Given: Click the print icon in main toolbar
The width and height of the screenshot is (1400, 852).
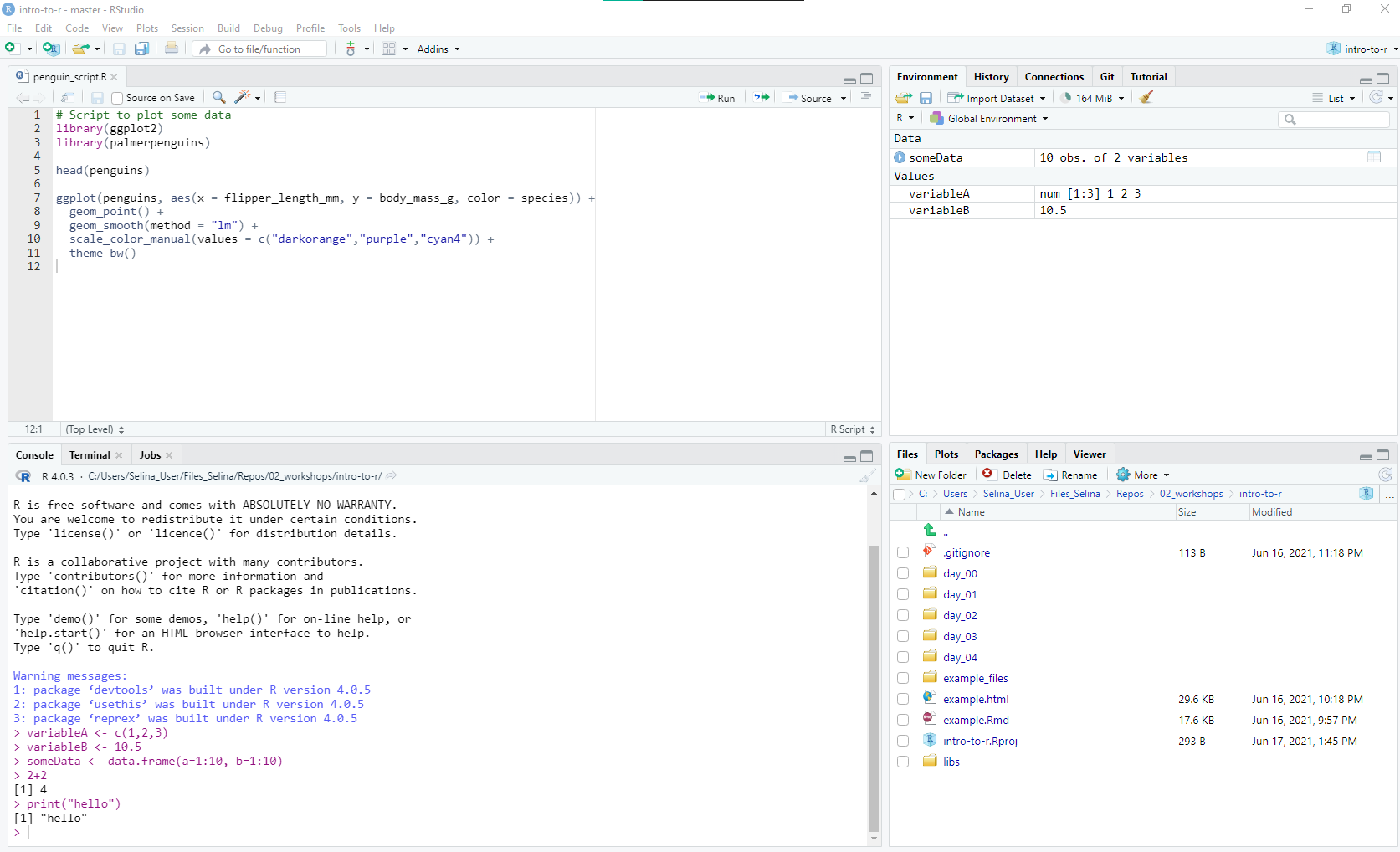Looking at the screenshot, I should pos(172,49).
